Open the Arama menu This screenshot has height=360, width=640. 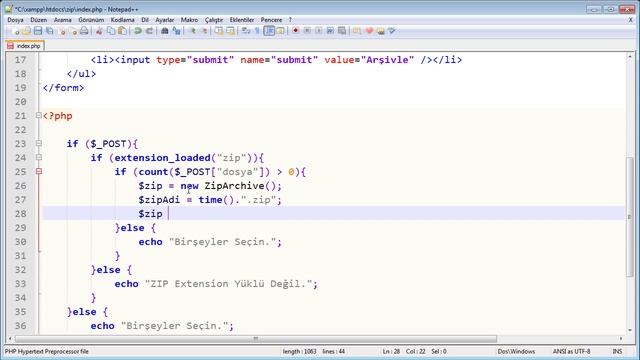(62, 20)
